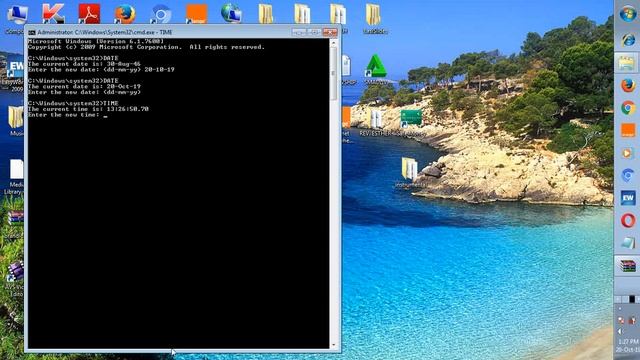Open the green triangle desktop shortcut

[376, 67]
